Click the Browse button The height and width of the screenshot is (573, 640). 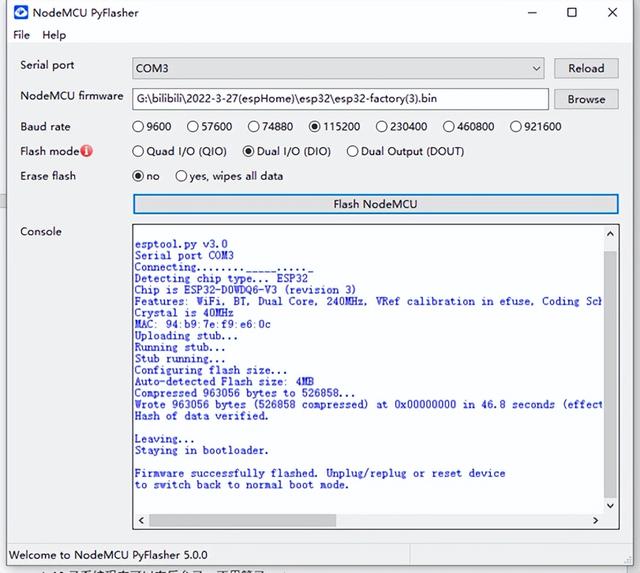tap(586, 99)
